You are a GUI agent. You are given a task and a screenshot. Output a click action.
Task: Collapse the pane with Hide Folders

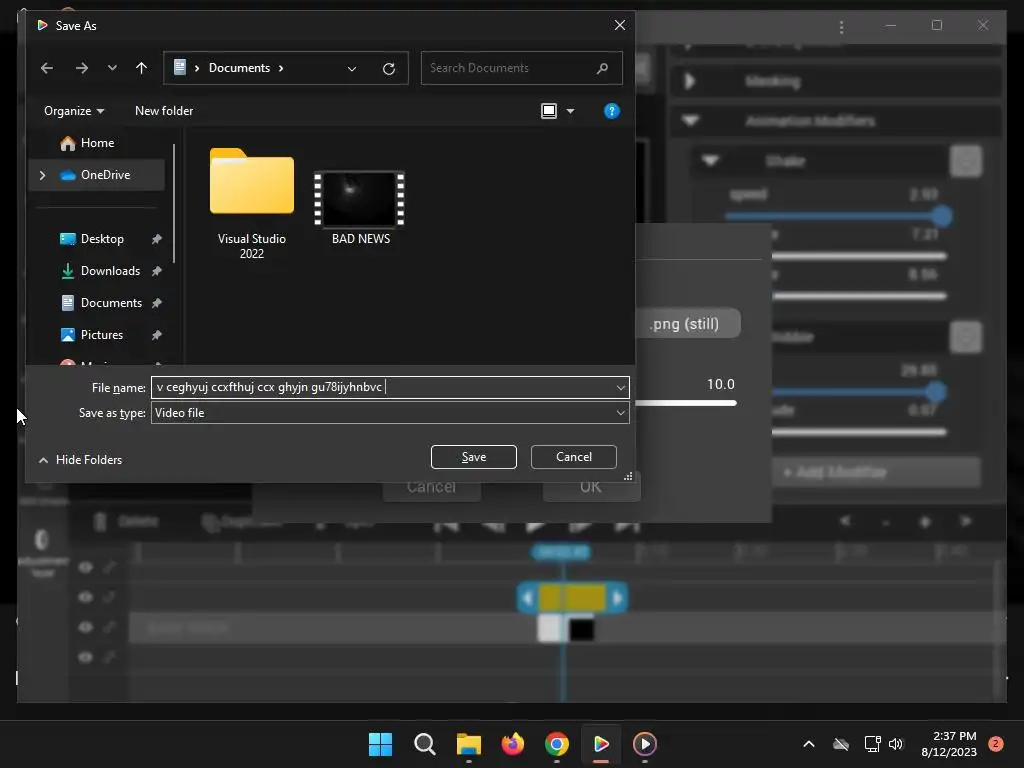coord(80,460)
